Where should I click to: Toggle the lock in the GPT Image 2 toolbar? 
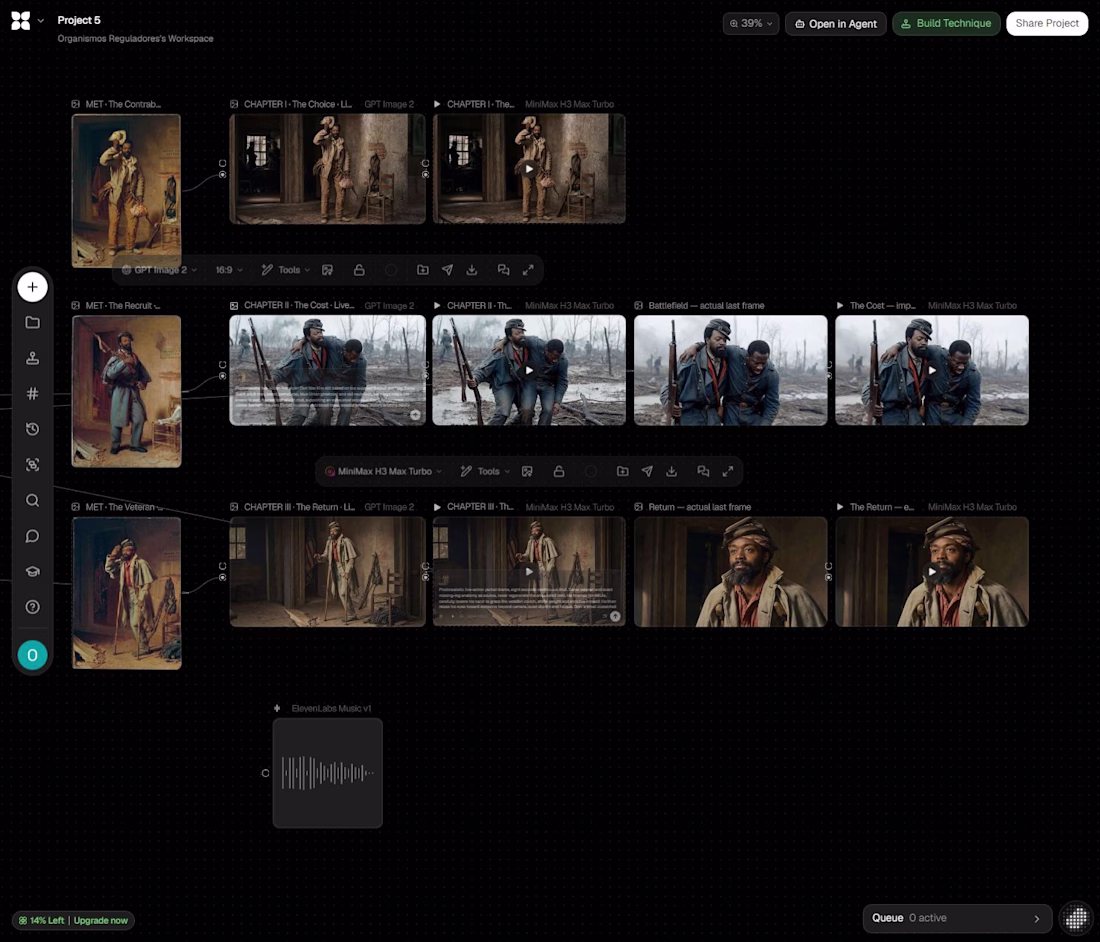pyautogui.click(x=359, y=270)
